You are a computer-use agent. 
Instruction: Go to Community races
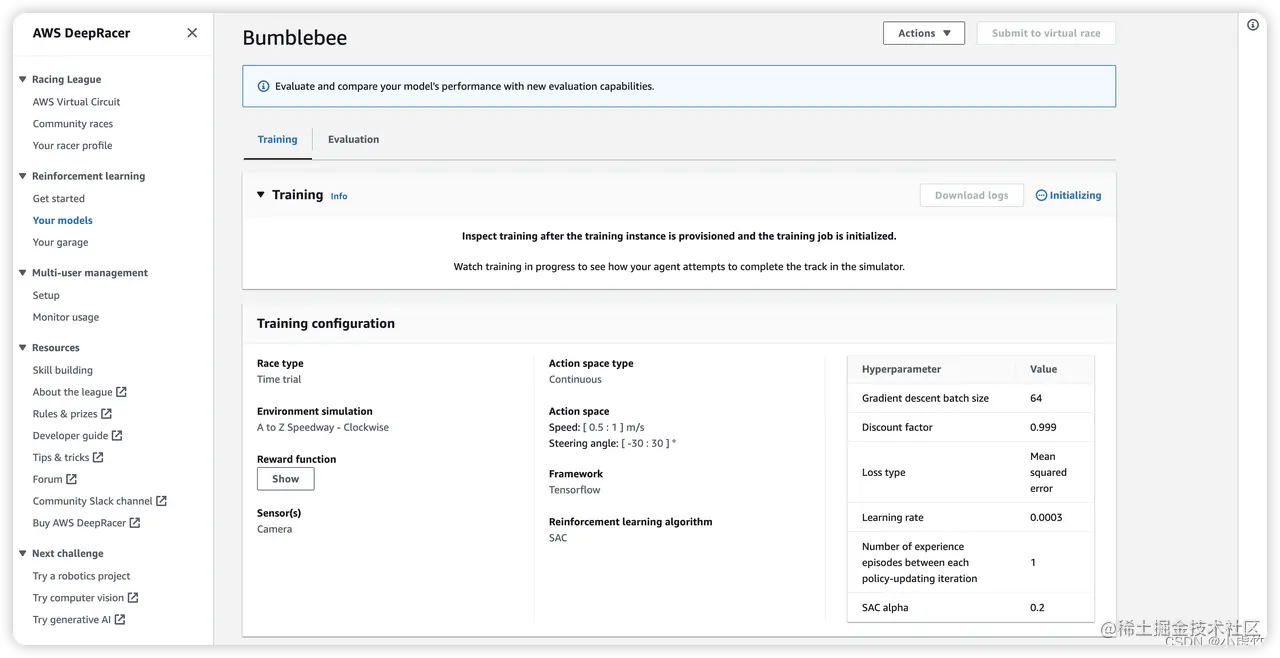73,124
